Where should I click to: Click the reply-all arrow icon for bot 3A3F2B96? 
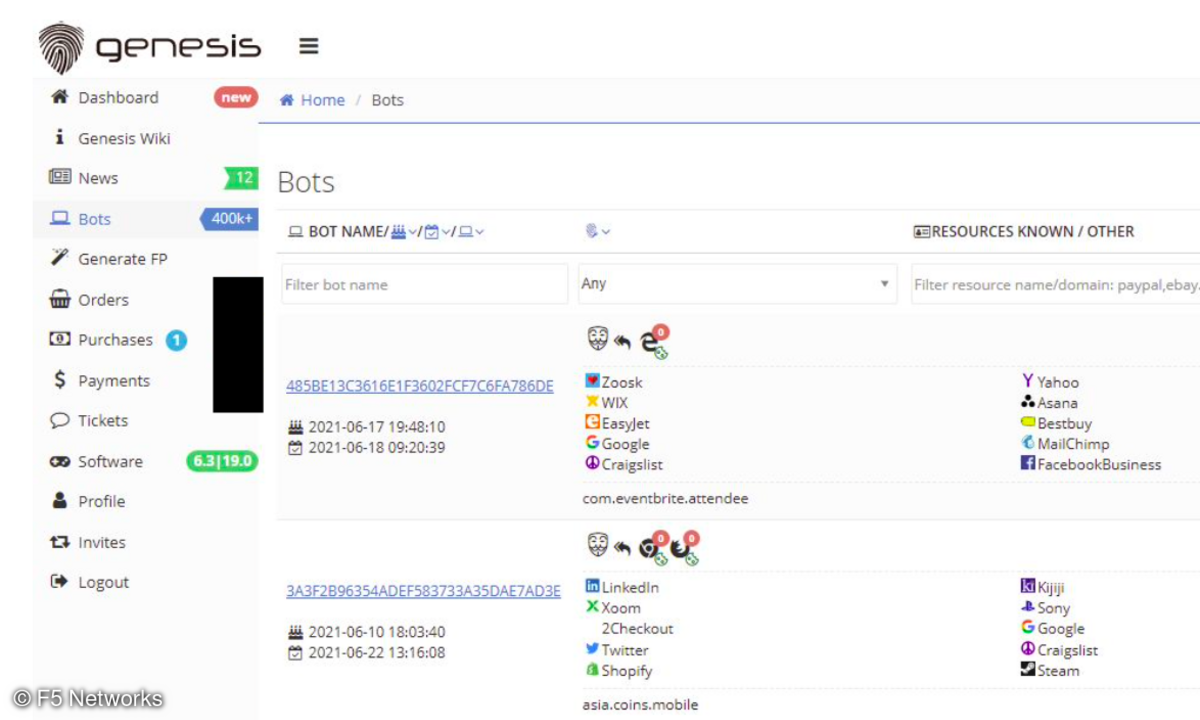point(622,547)
